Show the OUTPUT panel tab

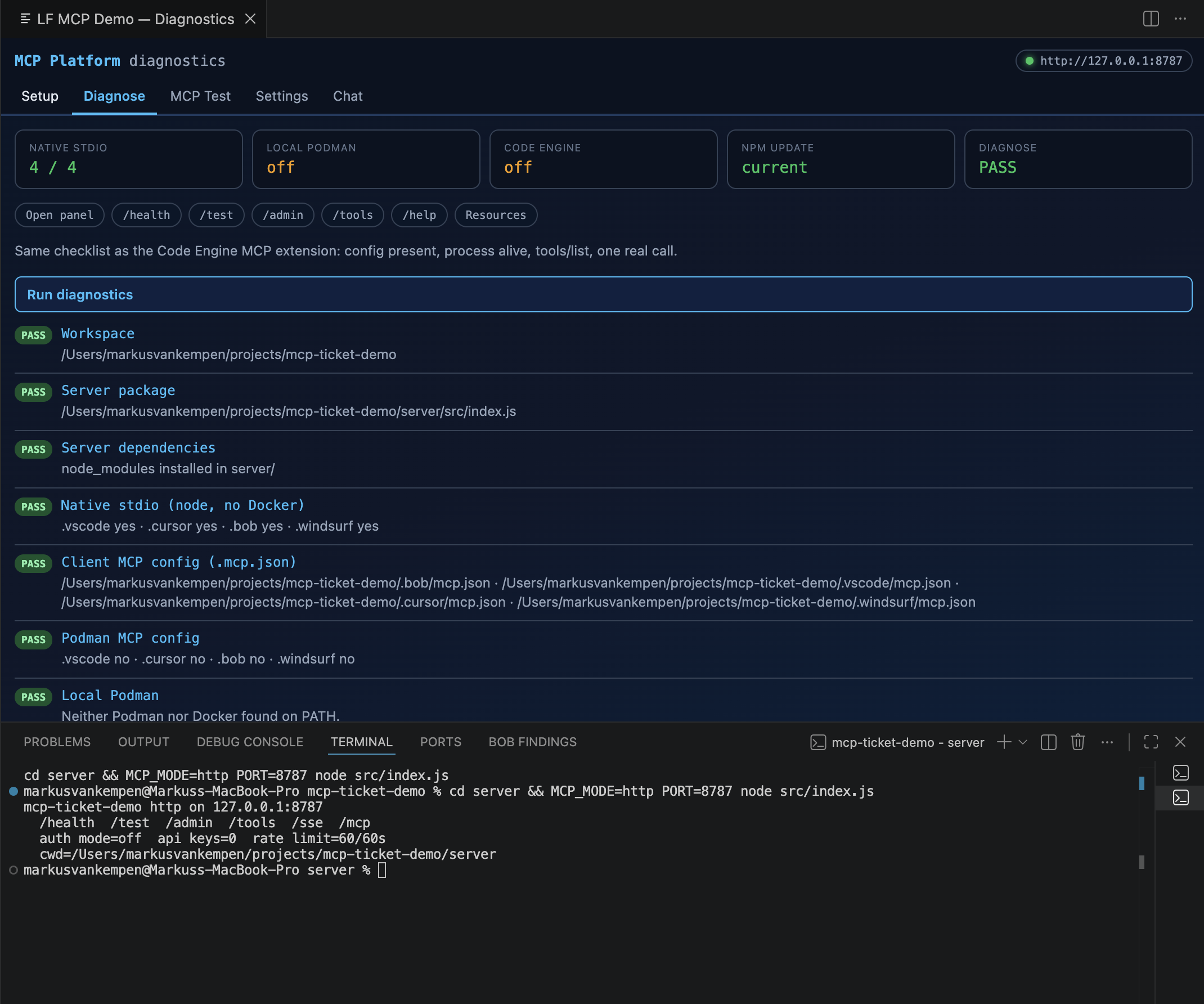click(x=143, y=742)
